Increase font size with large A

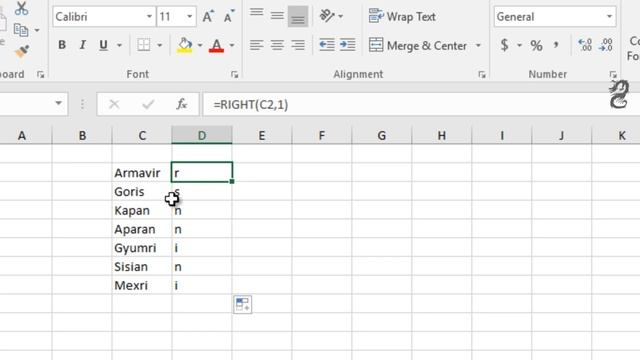tap(208, 17)
